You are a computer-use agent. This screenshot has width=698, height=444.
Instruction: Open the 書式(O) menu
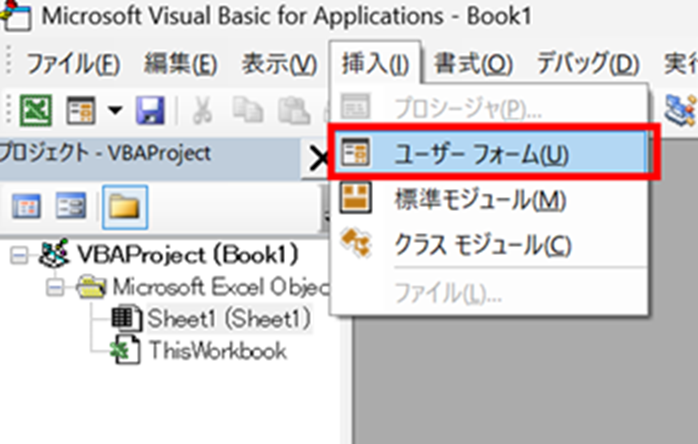tap(473, 64)
